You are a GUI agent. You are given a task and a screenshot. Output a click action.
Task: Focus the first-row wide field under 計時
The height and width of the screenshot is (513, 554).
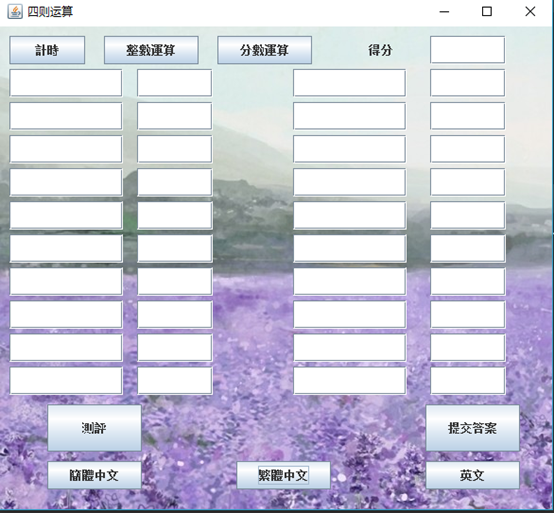(66, 83)
